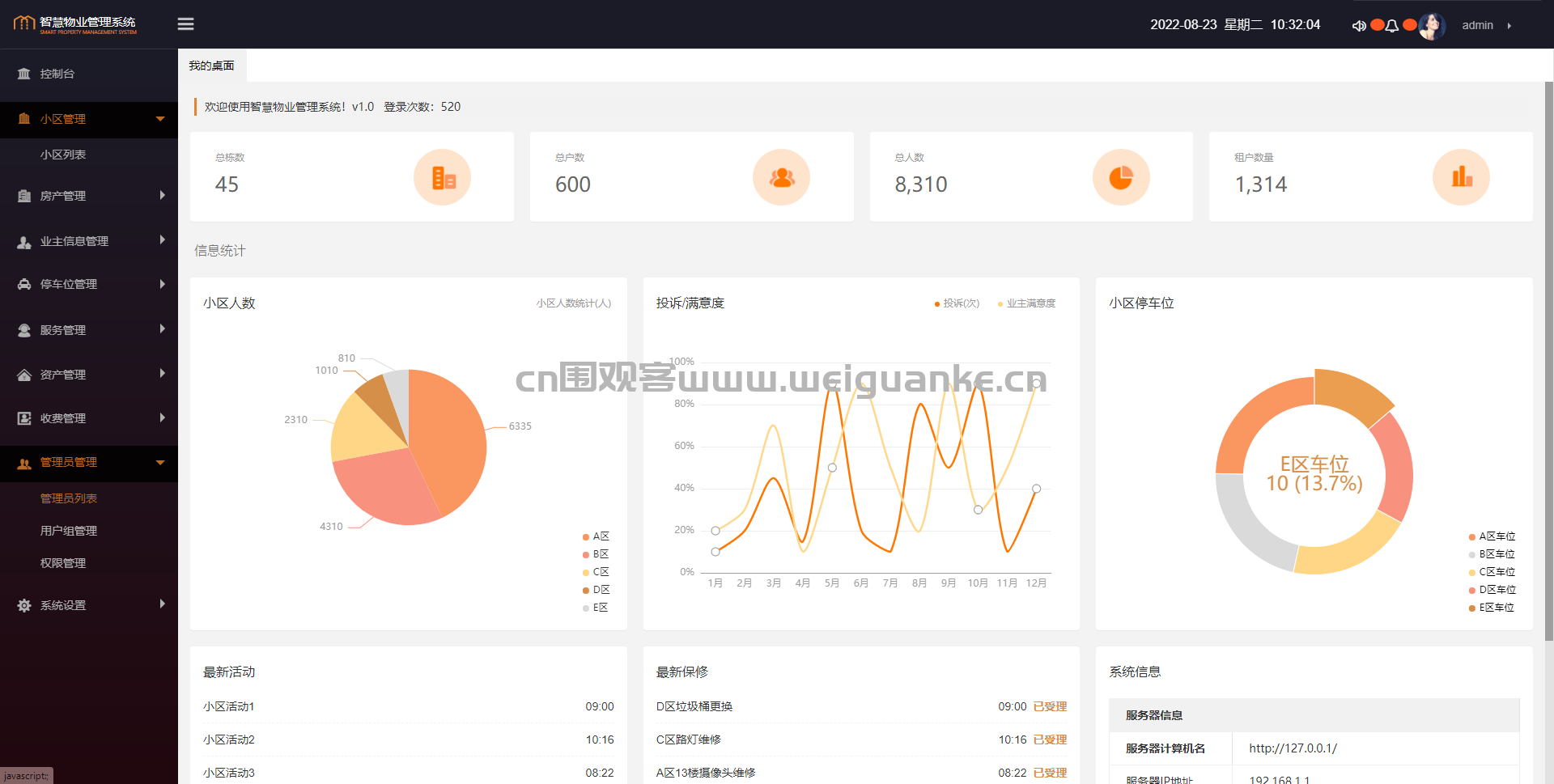Toggle the hamburger sidebar collapse icon

pos(185,24)
